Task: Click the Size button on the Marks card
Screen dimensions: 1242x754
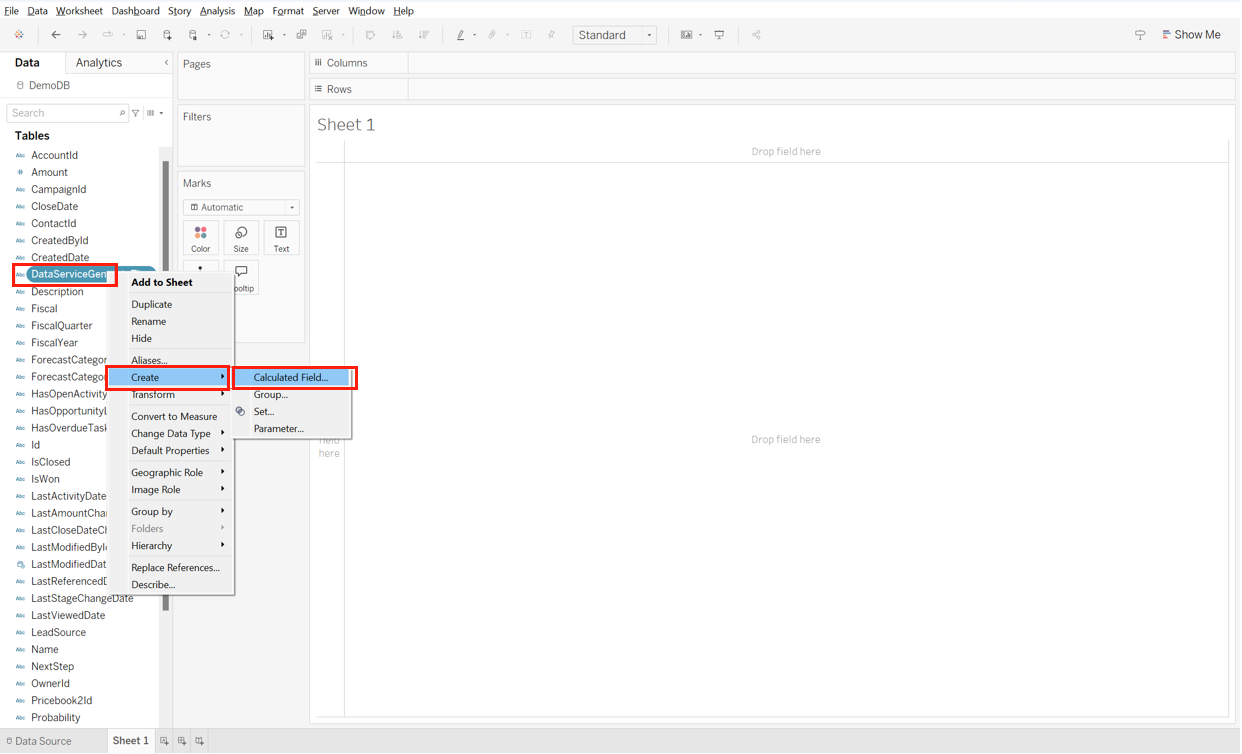Action: point(241,237)
